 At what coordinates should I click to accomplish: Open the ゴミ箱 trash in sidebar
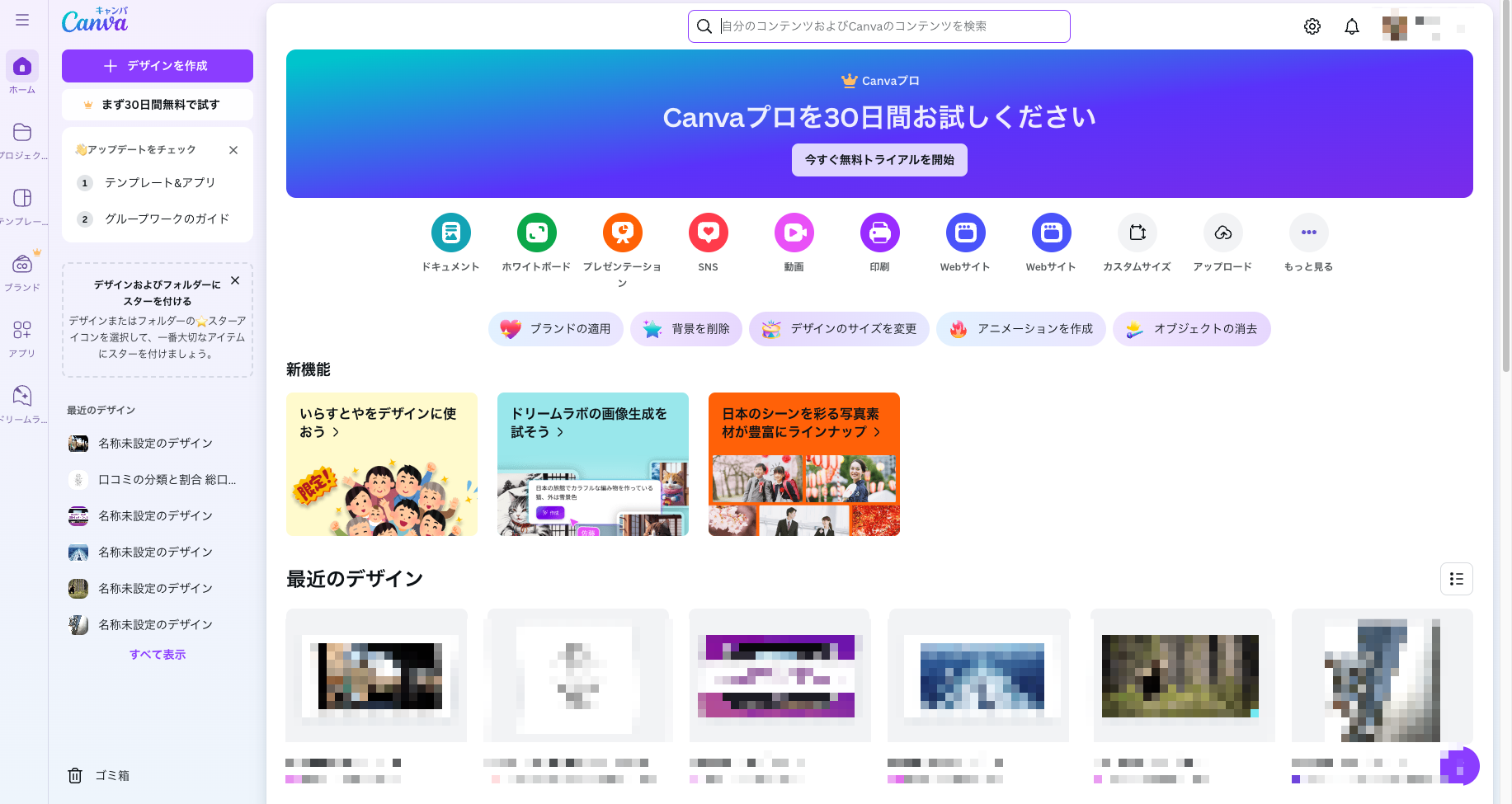pyautogui.click(x=99, y=775)
